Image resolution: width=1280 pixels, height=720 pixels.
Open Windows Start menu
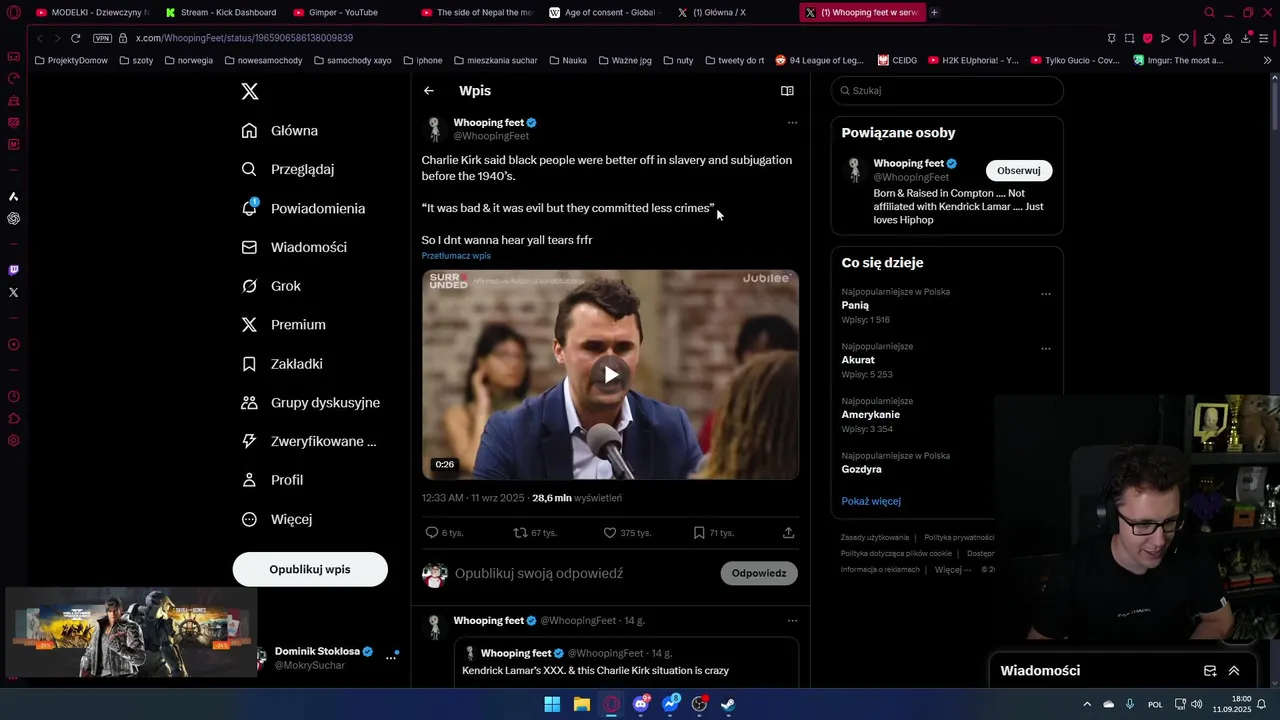[552, 705]
